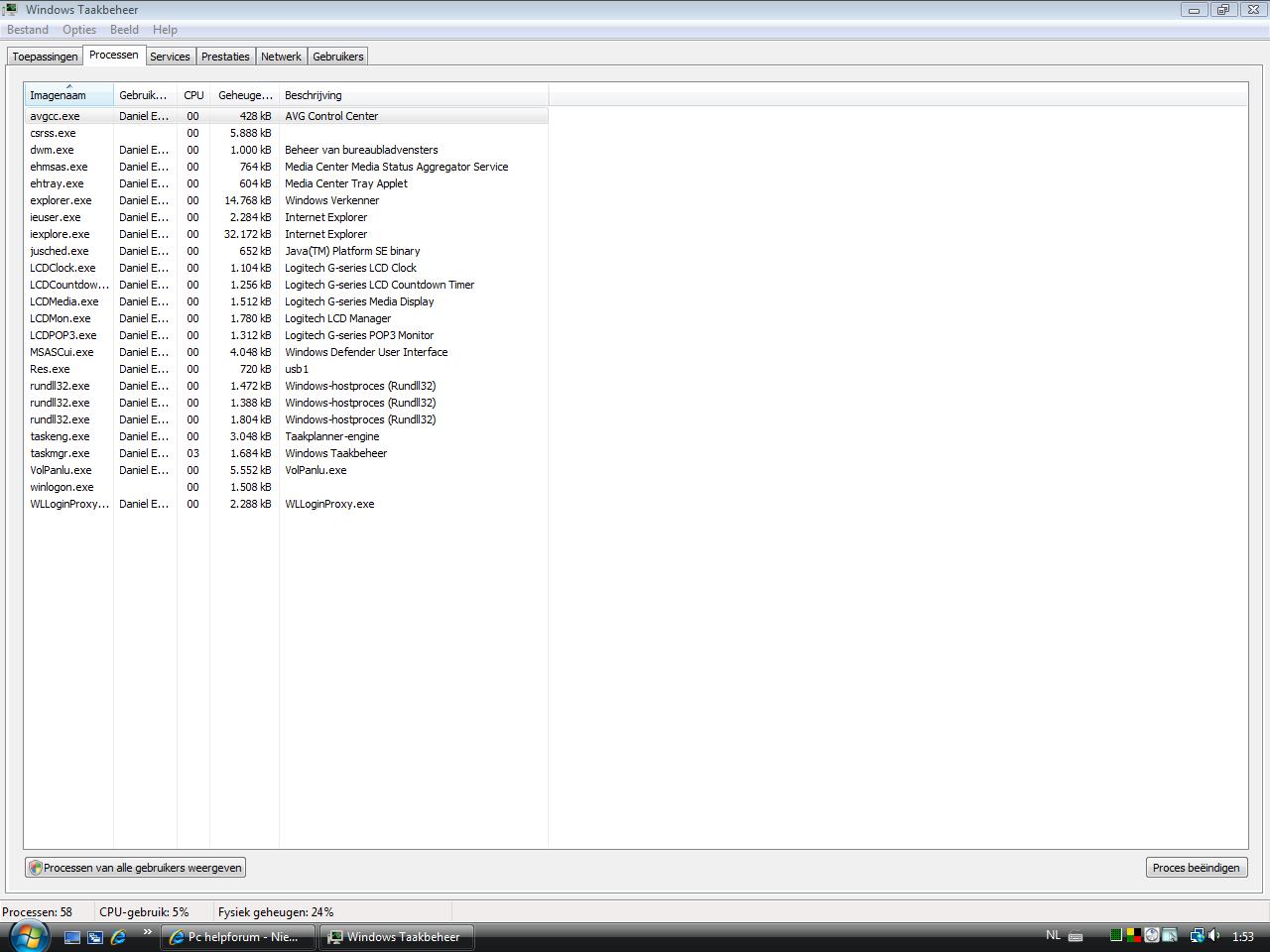The height and width of the screenshot is (952, 1270).
Task: Select the explorer.exe process row
Action: [x=287, y=200]
